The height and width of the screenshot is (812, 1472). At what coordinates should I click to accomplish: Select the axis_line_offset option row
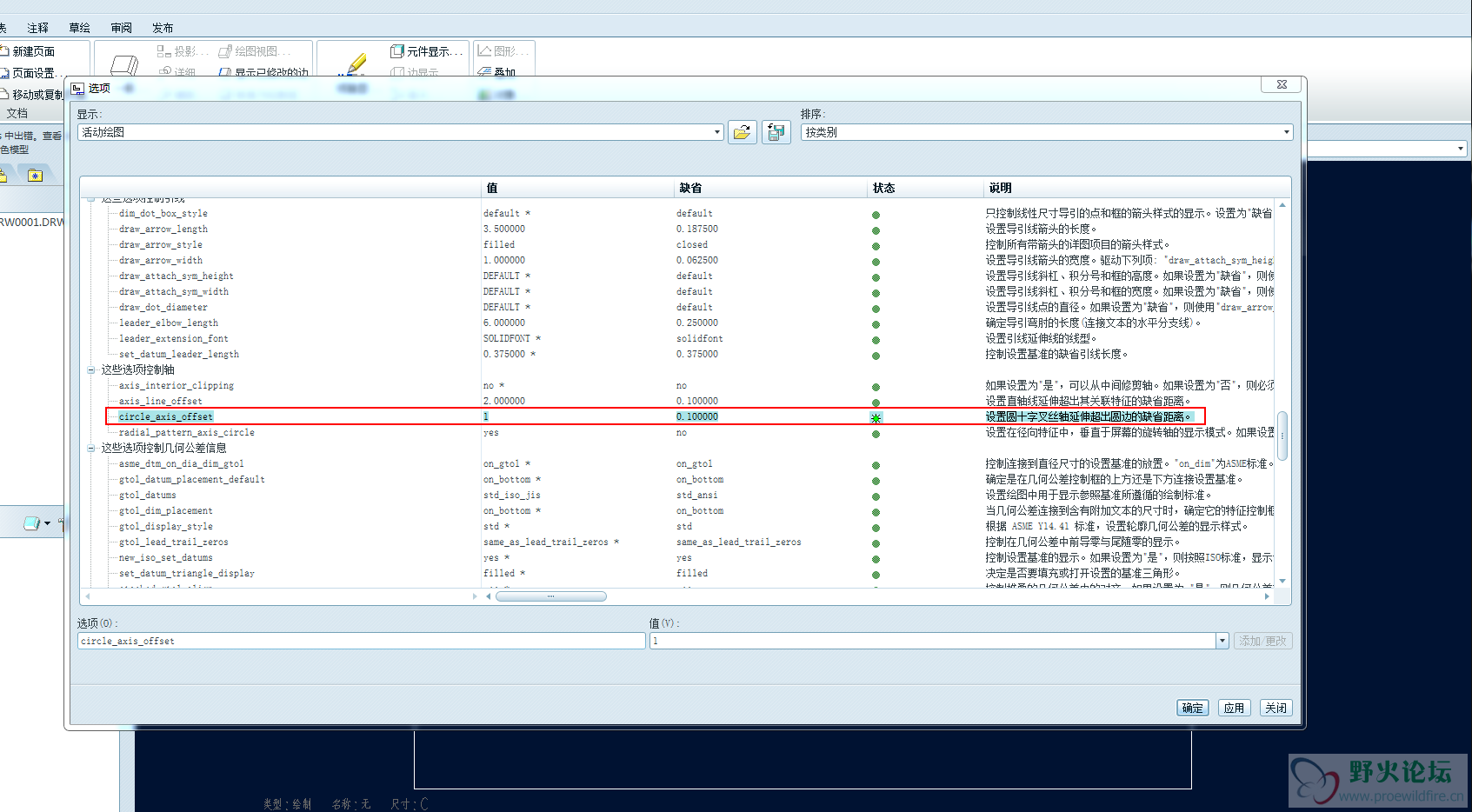point(160,401)
